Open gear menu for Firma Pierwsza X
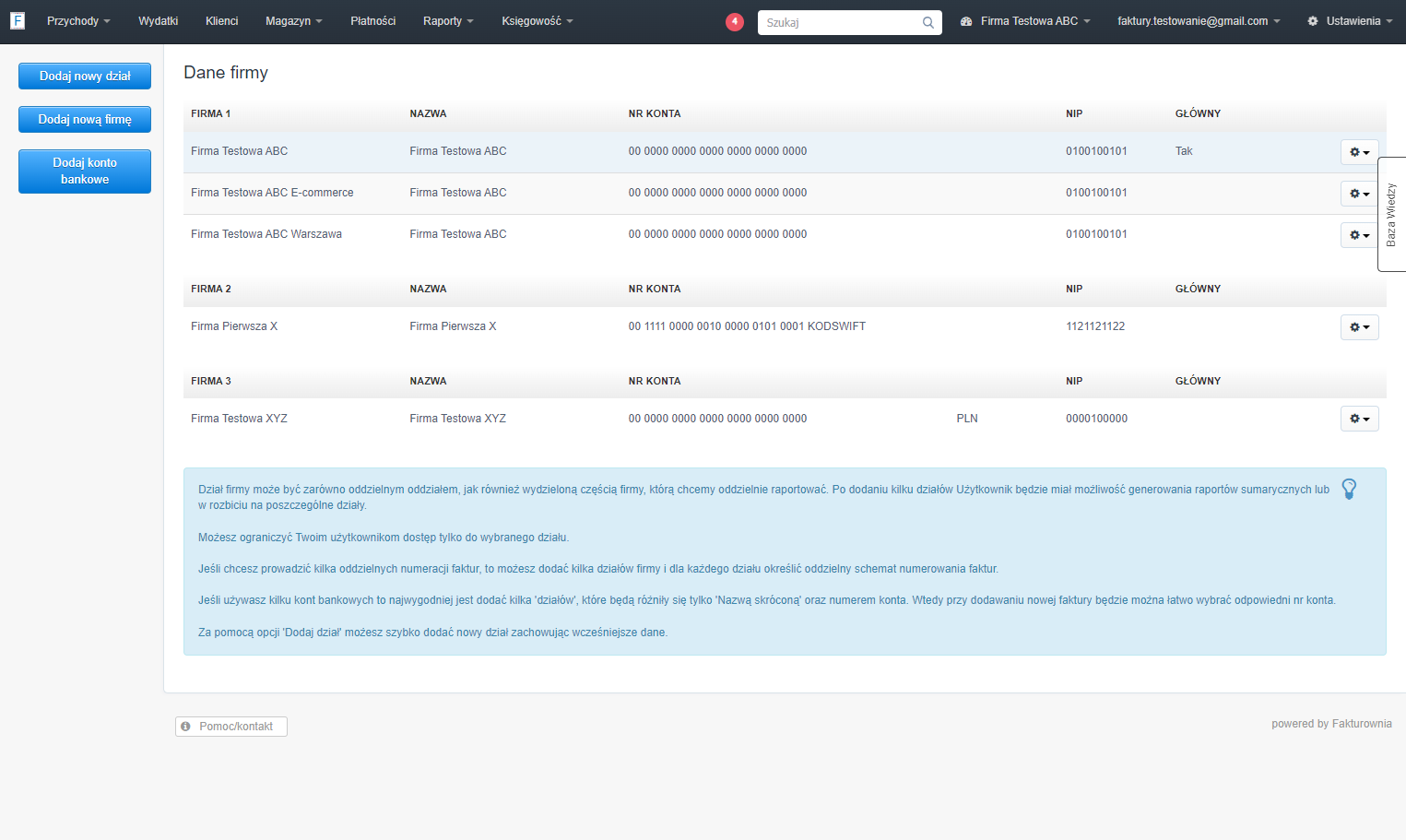The width and height of the screenshot is (1406, 840). 1360,327
